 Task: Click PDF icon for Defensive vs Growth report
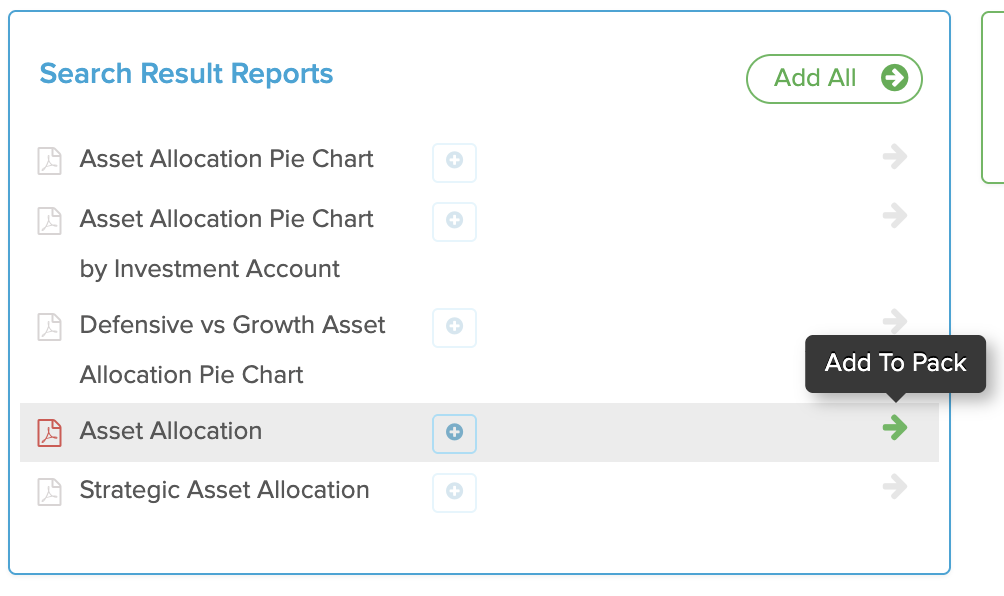tap(49, 326)
